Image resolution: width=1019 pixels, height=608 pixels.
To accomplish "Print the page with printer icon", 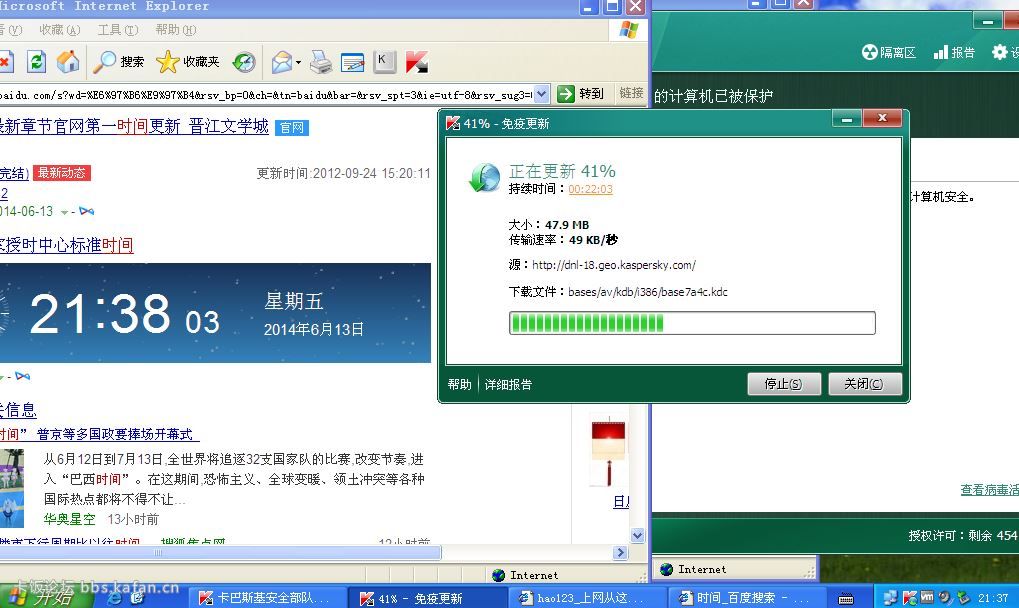I will [320, 62].
